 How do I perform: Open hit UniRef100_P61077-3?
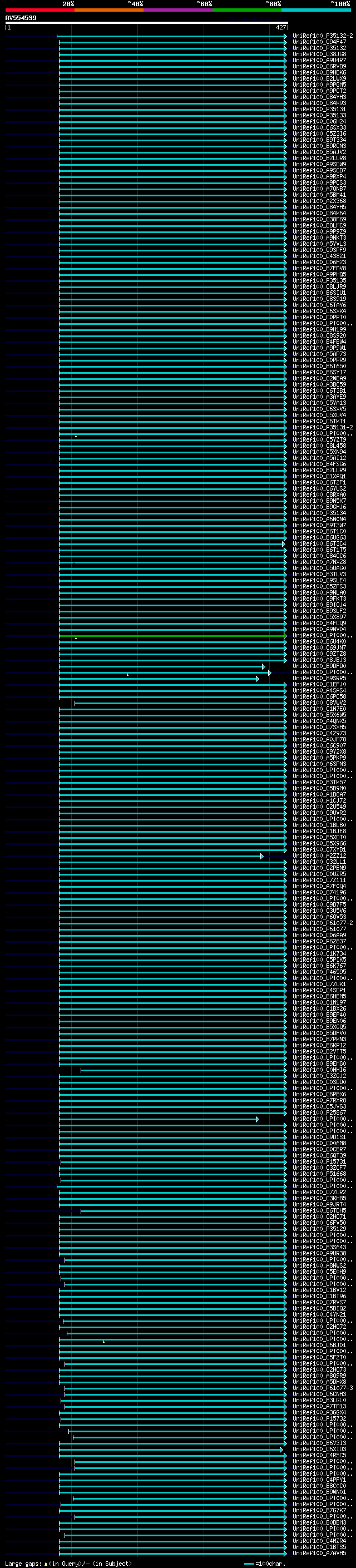[x=323, y=1388]
